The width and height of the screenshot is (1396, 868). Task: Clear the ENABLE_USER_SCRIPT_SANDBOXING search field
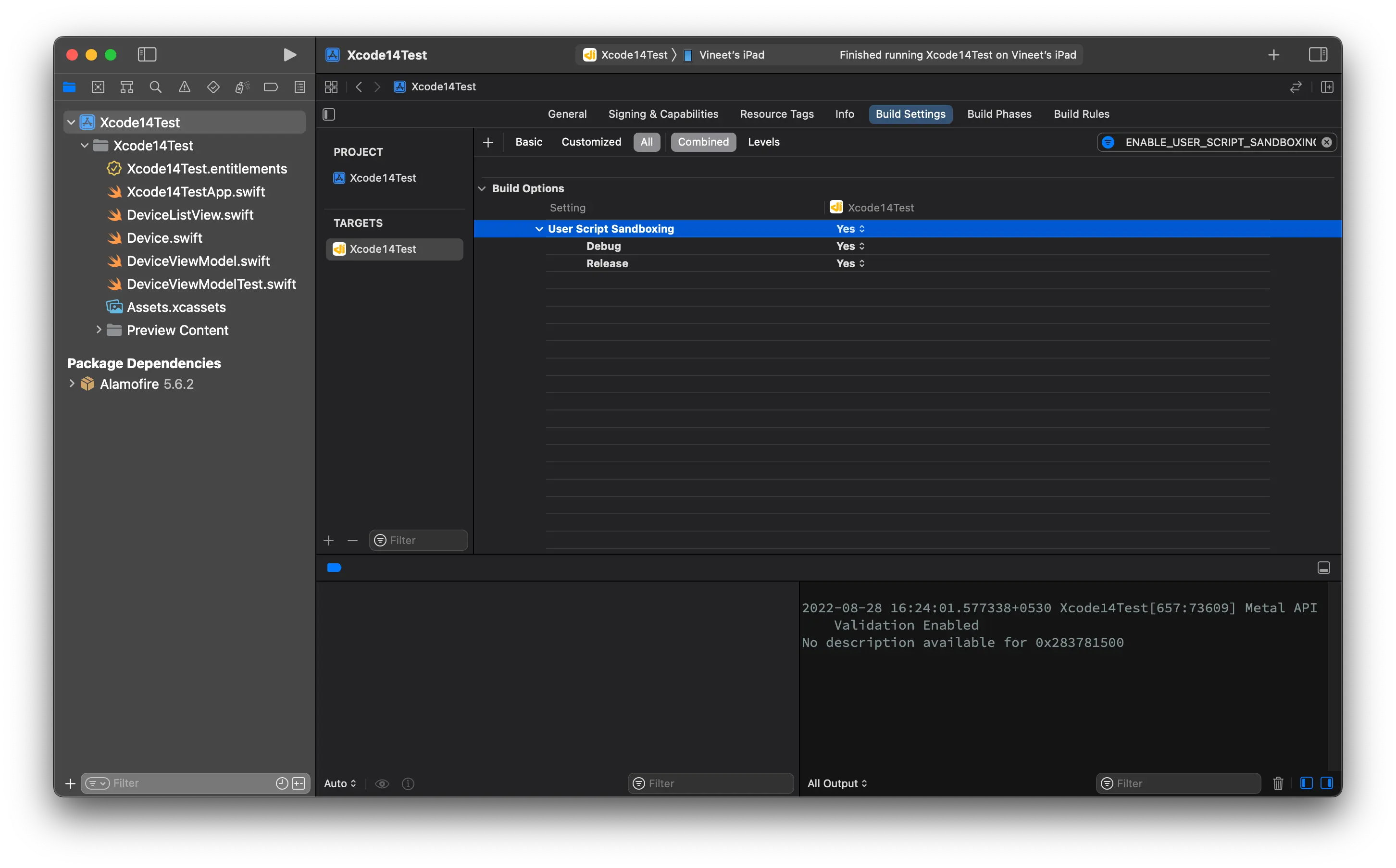1327,142
